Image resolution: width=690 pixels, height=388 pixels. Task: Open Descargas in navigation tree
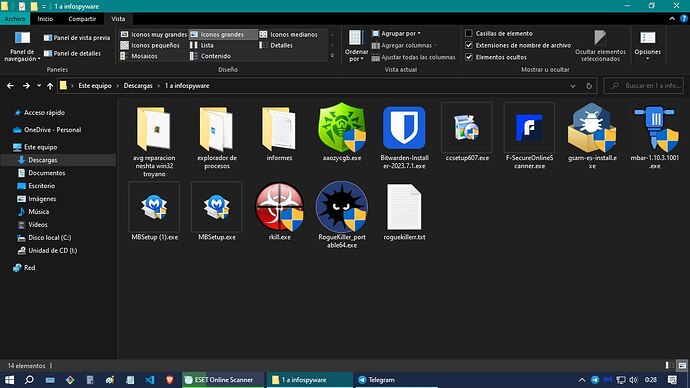tap(43, 160)
